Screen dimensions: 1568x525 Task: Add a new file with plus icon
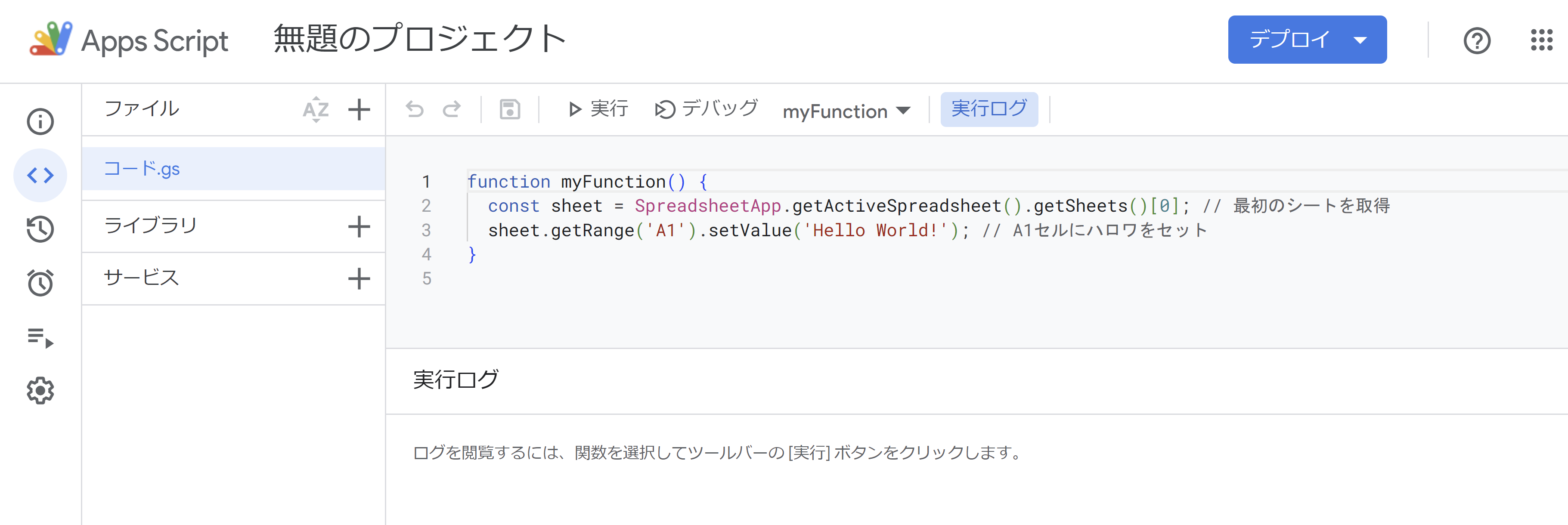point(359,109)
